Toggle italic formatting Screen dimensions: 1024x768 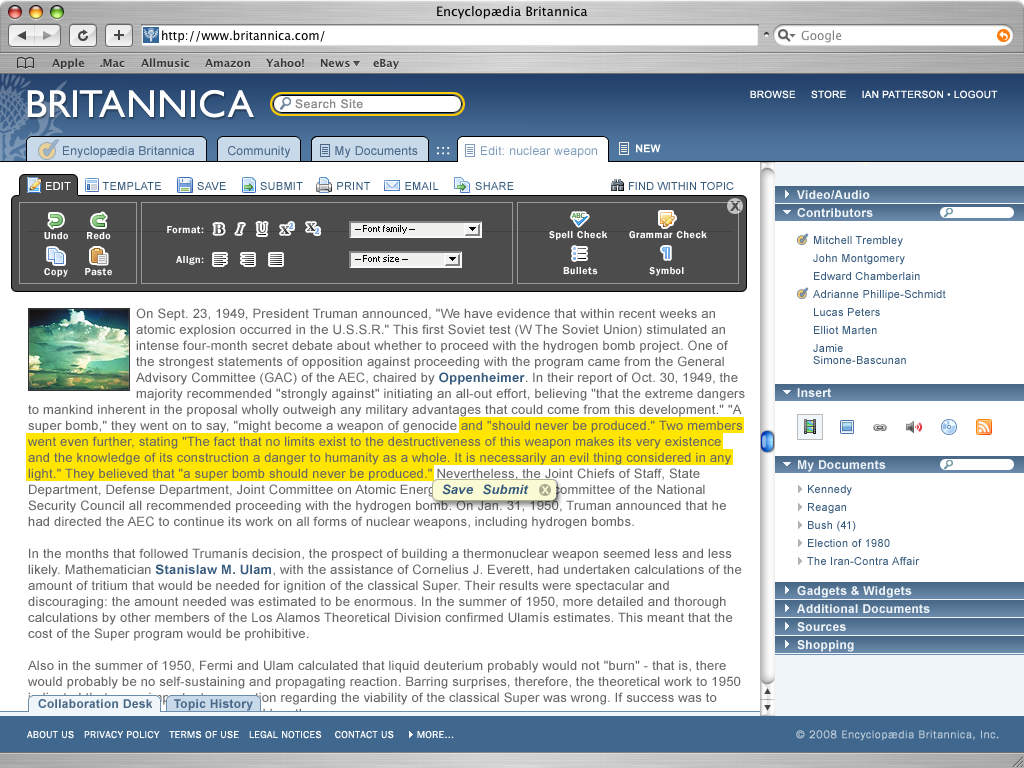click(240, 229)
